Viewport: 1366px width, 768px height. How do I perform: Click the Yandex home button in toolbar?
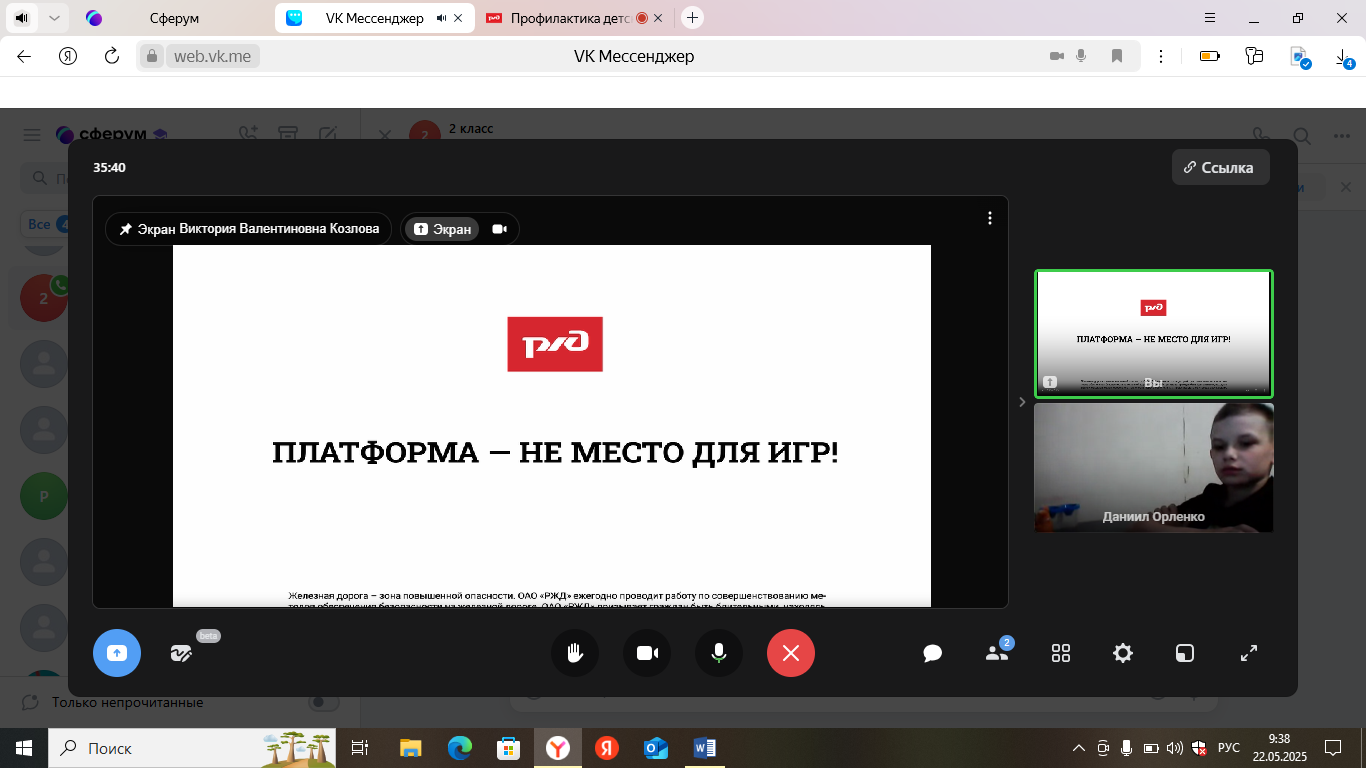[x=68, y=56]
